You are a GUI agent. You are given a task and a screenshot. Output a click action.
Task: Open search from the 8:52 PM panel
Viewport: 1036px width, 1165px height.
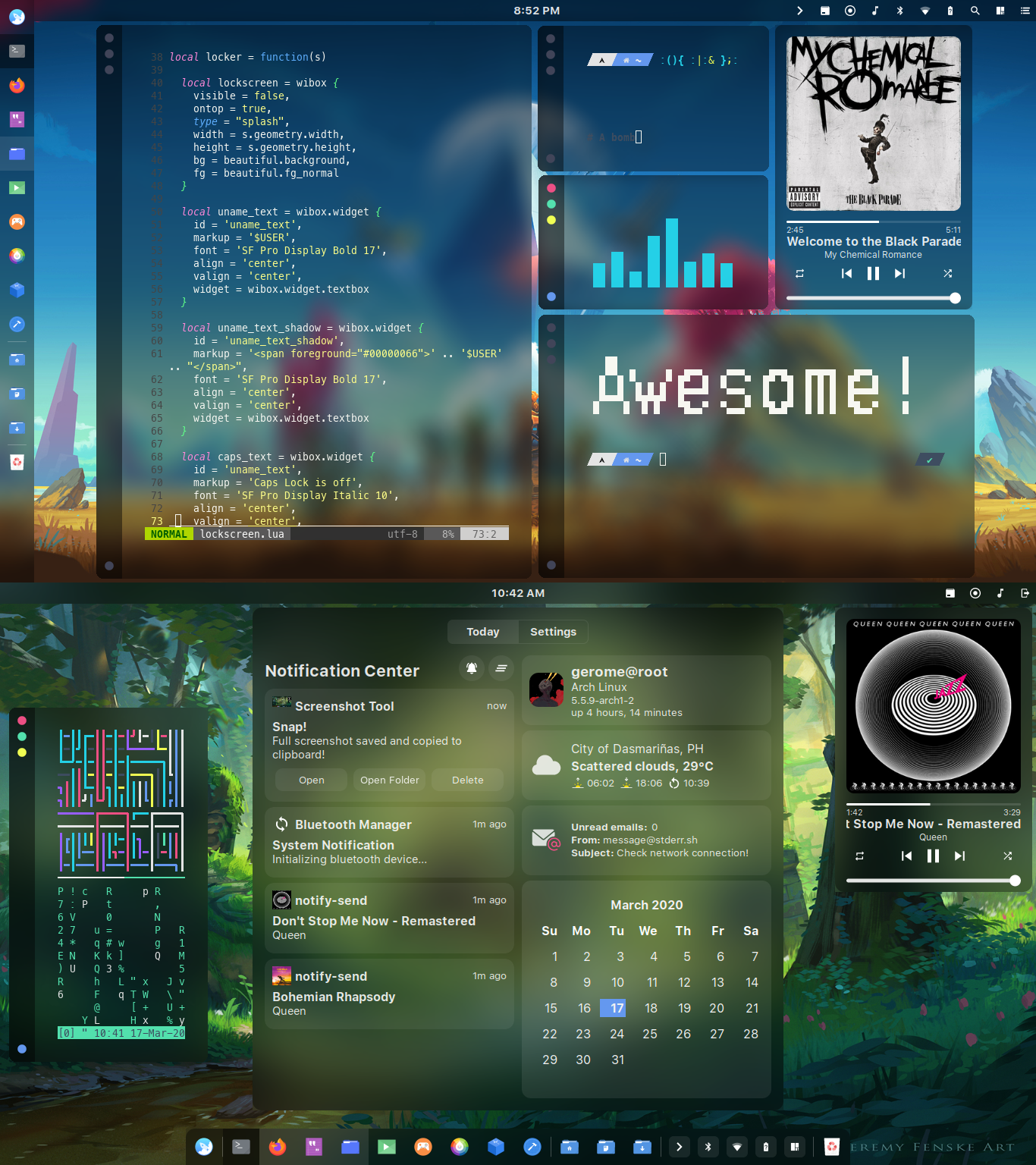pos(975,11)
